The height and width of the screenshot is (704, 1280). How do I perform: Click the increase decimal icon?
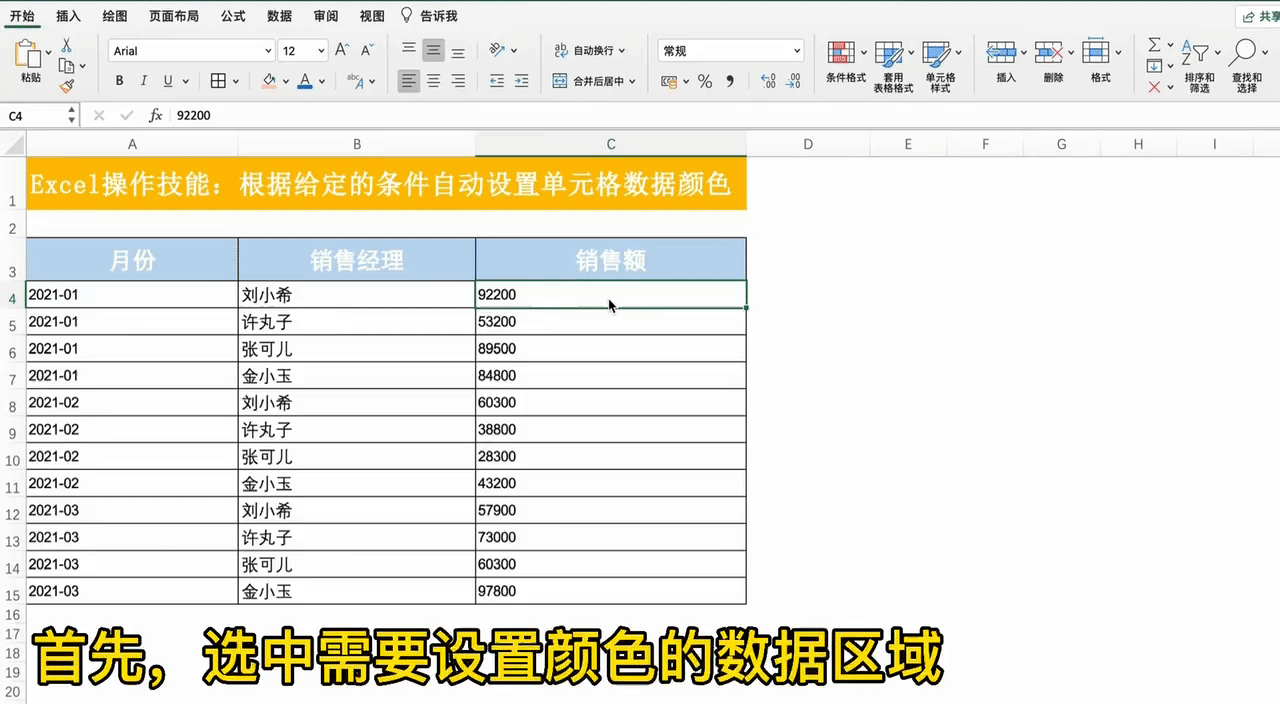click(768, 81)
